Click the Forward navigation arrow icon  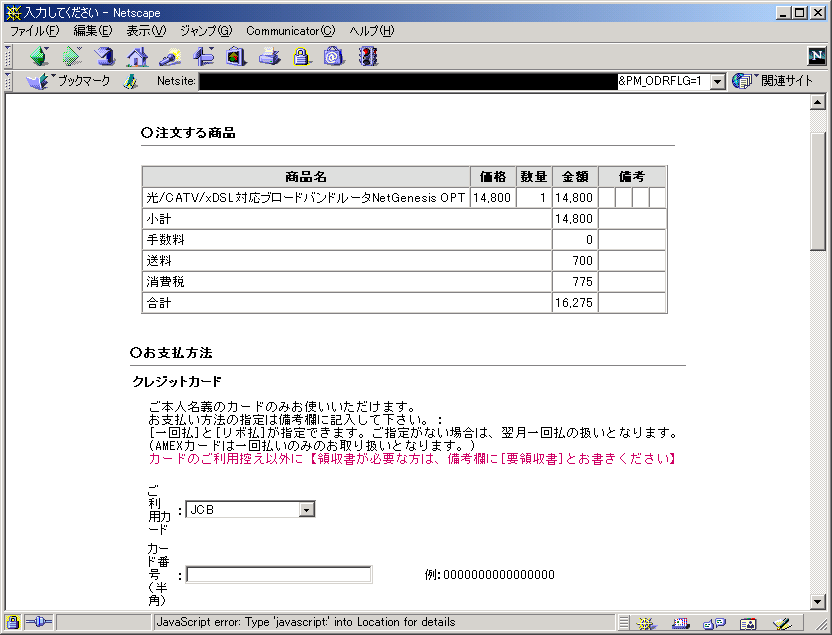[x=72, y=56]
